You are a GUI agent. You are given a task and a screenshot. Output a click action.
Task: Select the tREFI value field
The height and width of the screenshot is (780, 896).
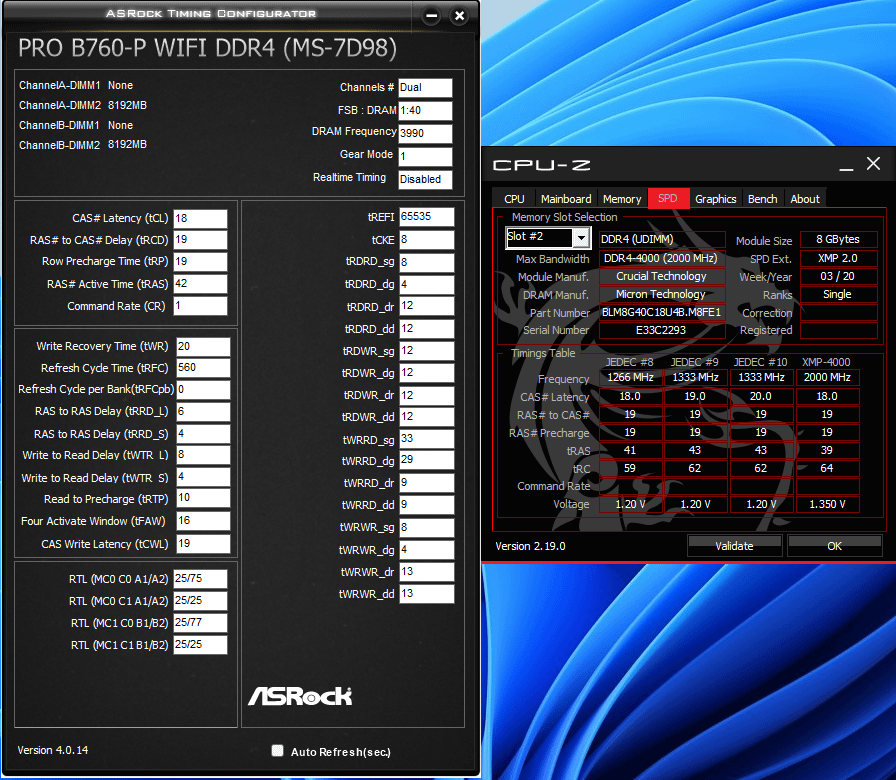tap(426, 217)
